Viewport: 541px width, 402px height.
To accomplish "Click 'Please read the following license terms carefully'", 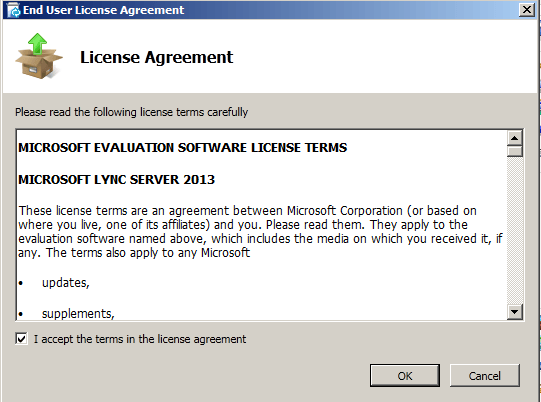I will tap(131, 112).
